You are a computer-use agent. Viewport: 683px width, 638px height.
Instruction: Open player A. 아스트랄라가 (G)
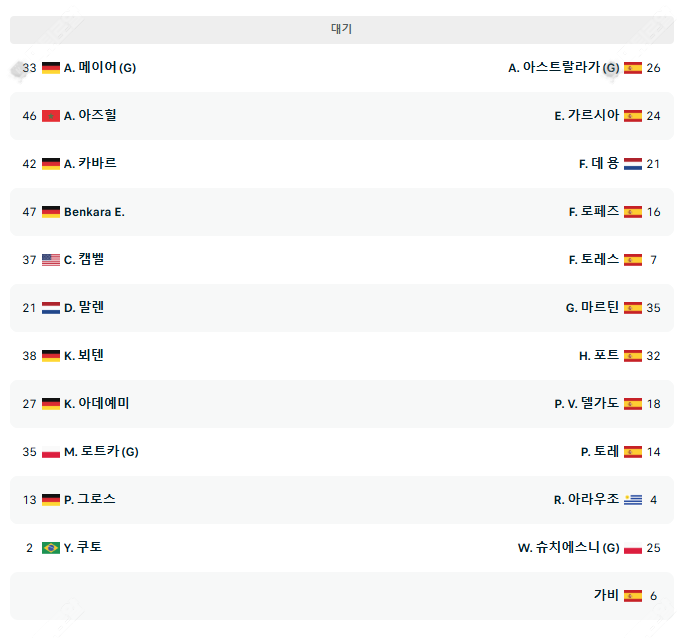(x=563, y=68)
